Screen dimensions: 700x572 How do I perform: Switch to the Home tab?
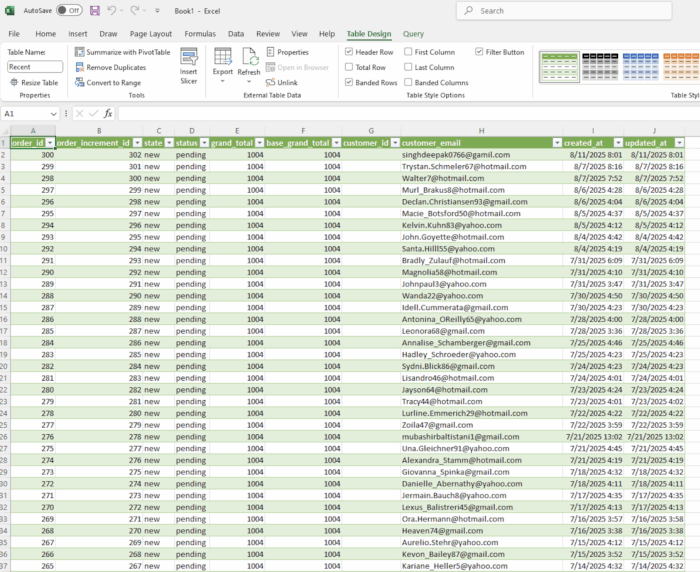tap(46, 34)
